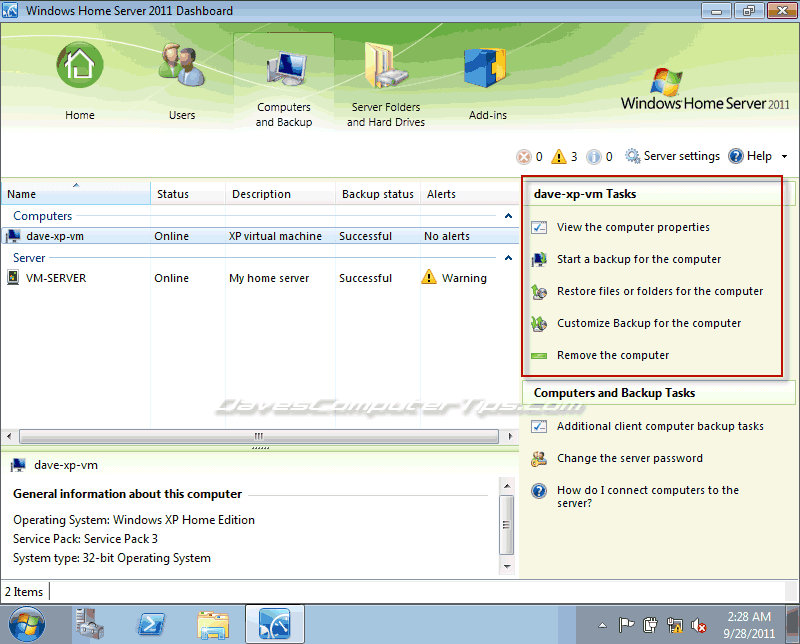Click the Action Center flag icon

point(626,625)
